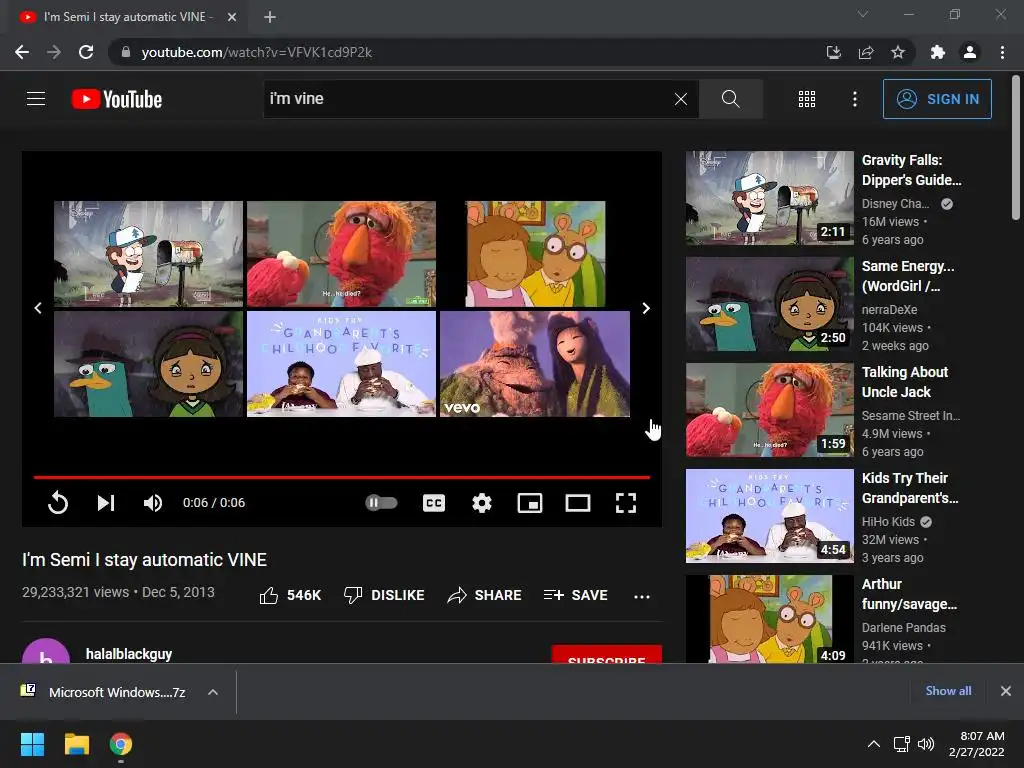Open Disney channel under Gravity Falls video

click(895, 204)
